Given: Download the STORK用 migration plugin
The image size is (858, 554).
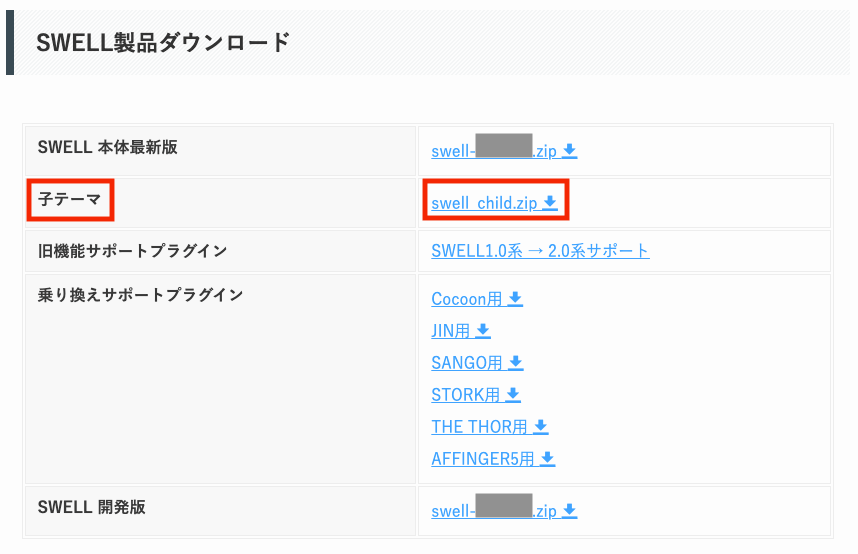Looking at the screenshot, I should (x=467, y=394).
